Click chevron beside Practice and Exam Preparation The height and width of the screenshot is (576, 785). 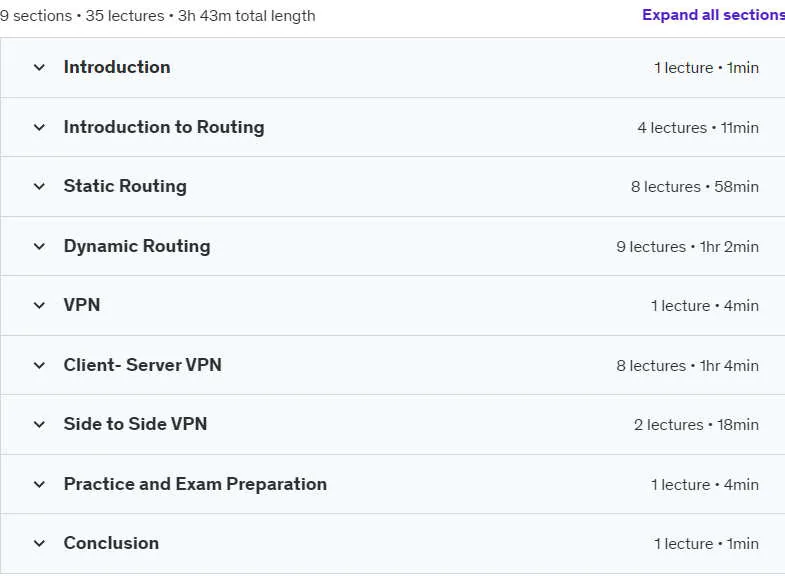tap(39, 484)
